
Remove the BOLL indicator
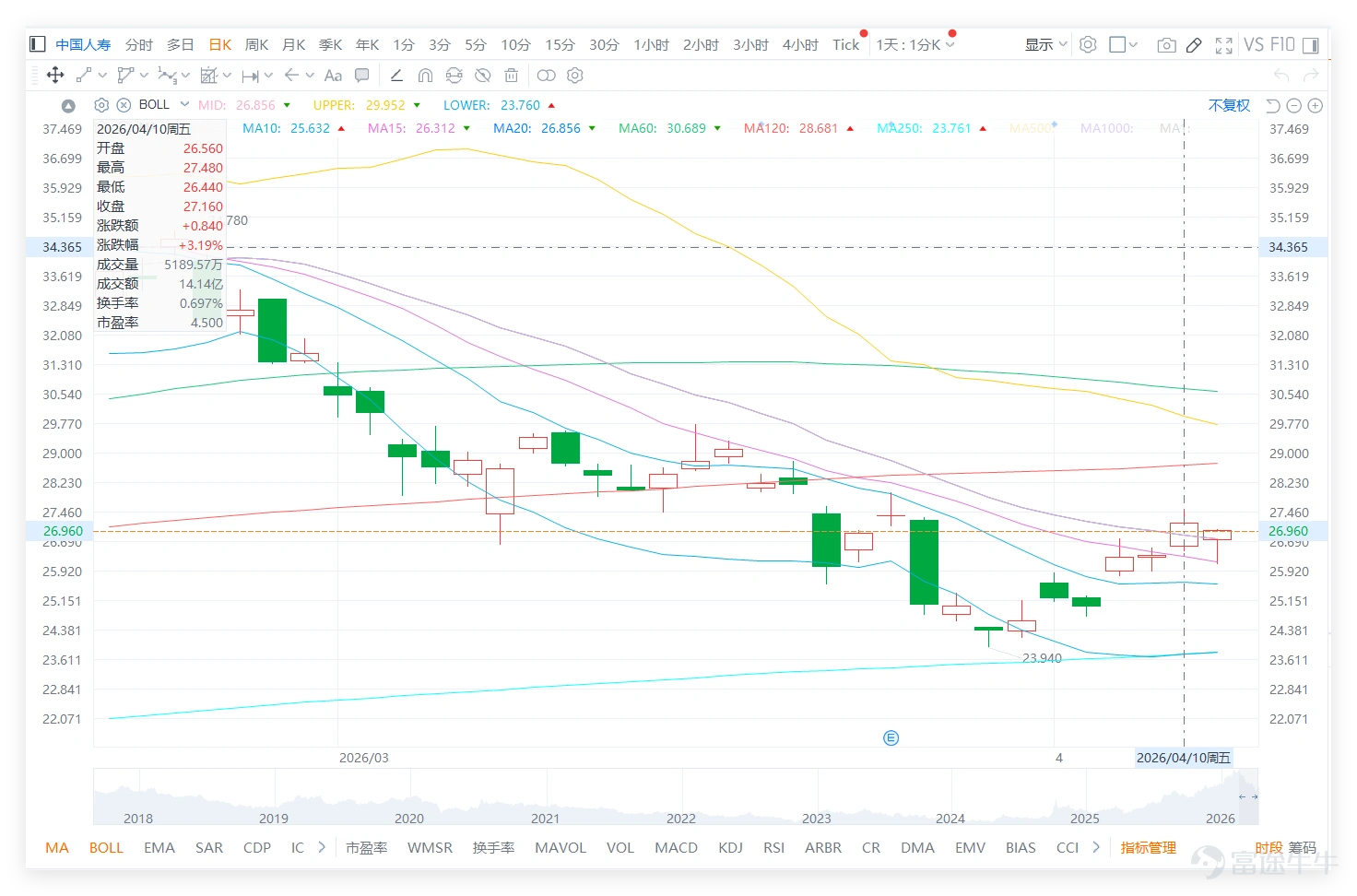[124, 105]
